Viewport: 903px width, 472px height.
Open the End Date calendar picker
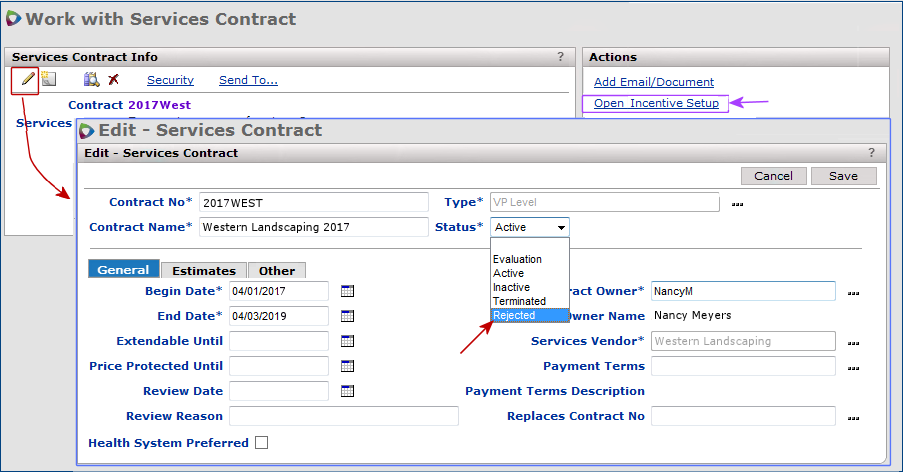348,316
